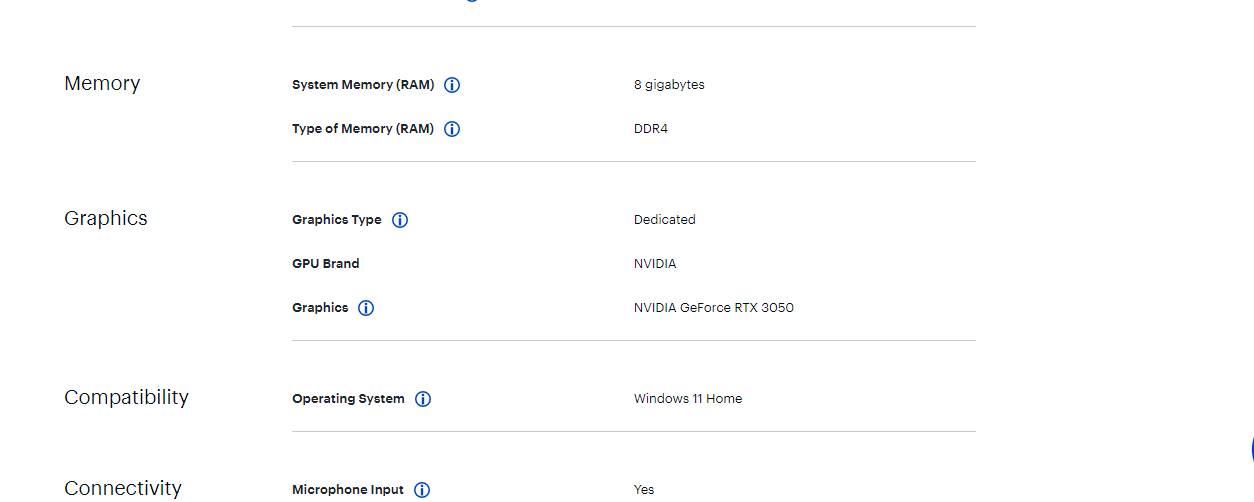Click the Windows 11 Home value
This screenshot has width=1254, height=502.
pos(688,399)
